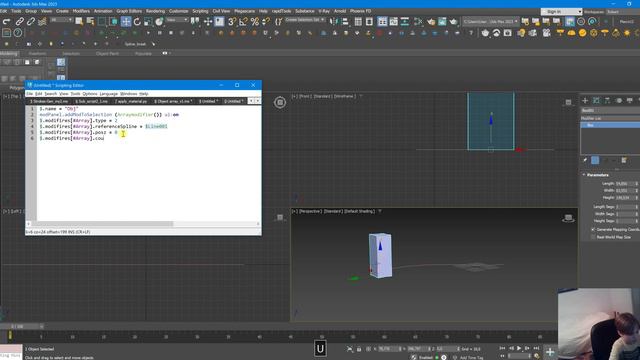Click the Undo arrow in main toolbar
Image resolution: width=640 pixels, height=360 pixels.
pos(6,21)
